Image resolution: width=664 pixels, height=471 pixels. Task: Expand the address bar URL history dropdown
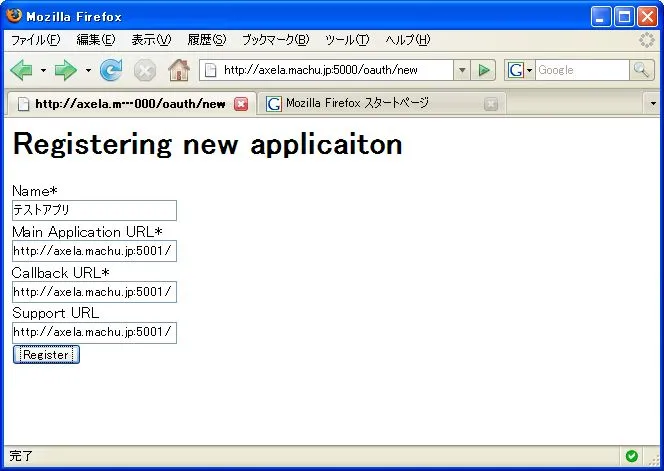462,70
